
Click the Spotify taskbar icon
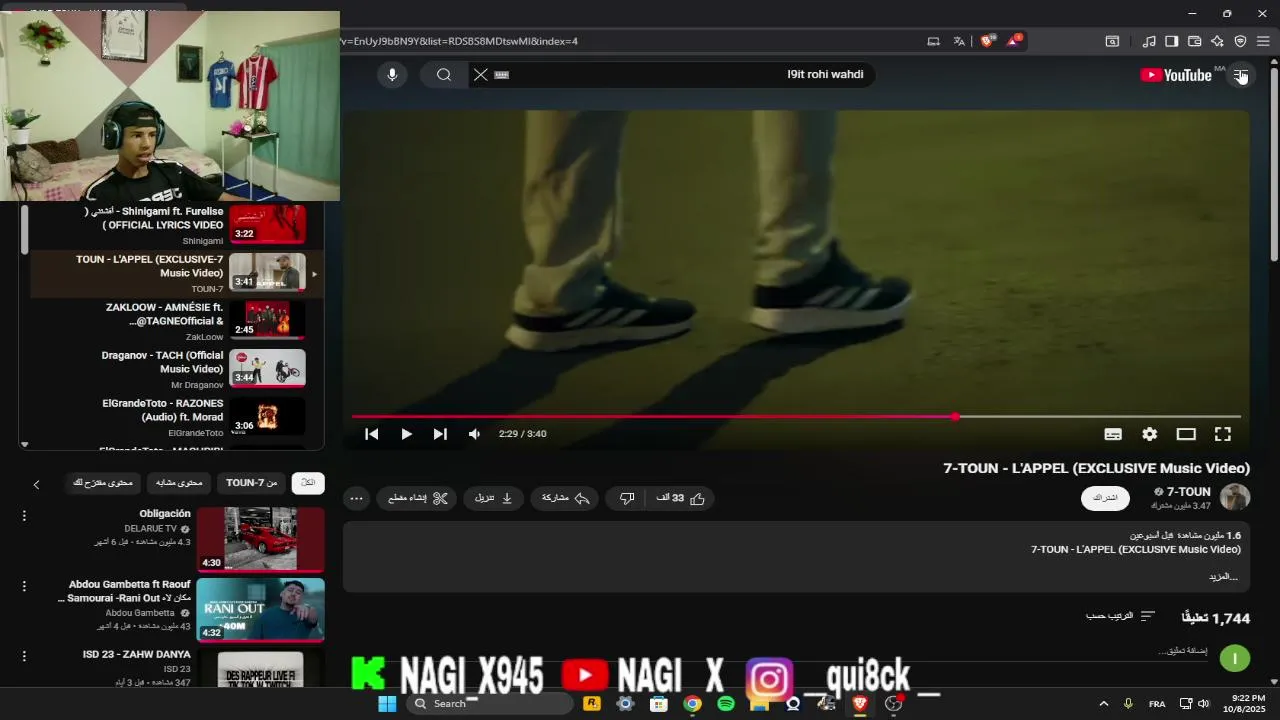point(726,704)
